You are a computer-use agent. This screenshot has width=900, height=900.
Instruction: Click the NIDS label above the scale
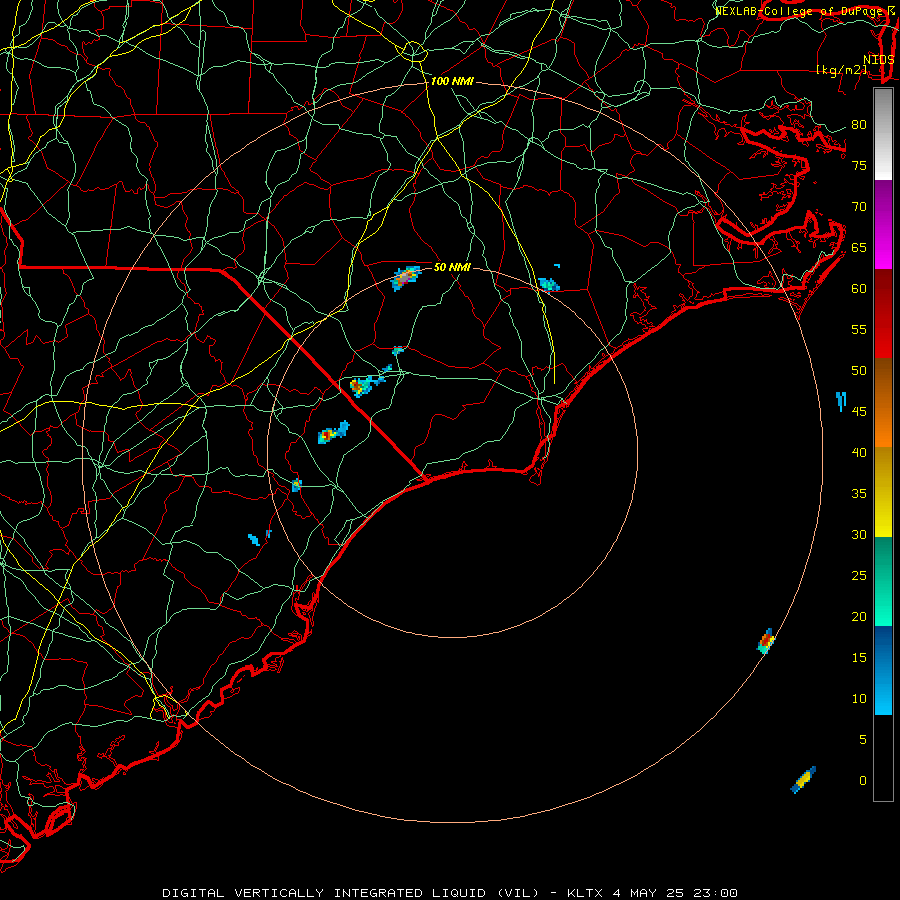point(879,60)
